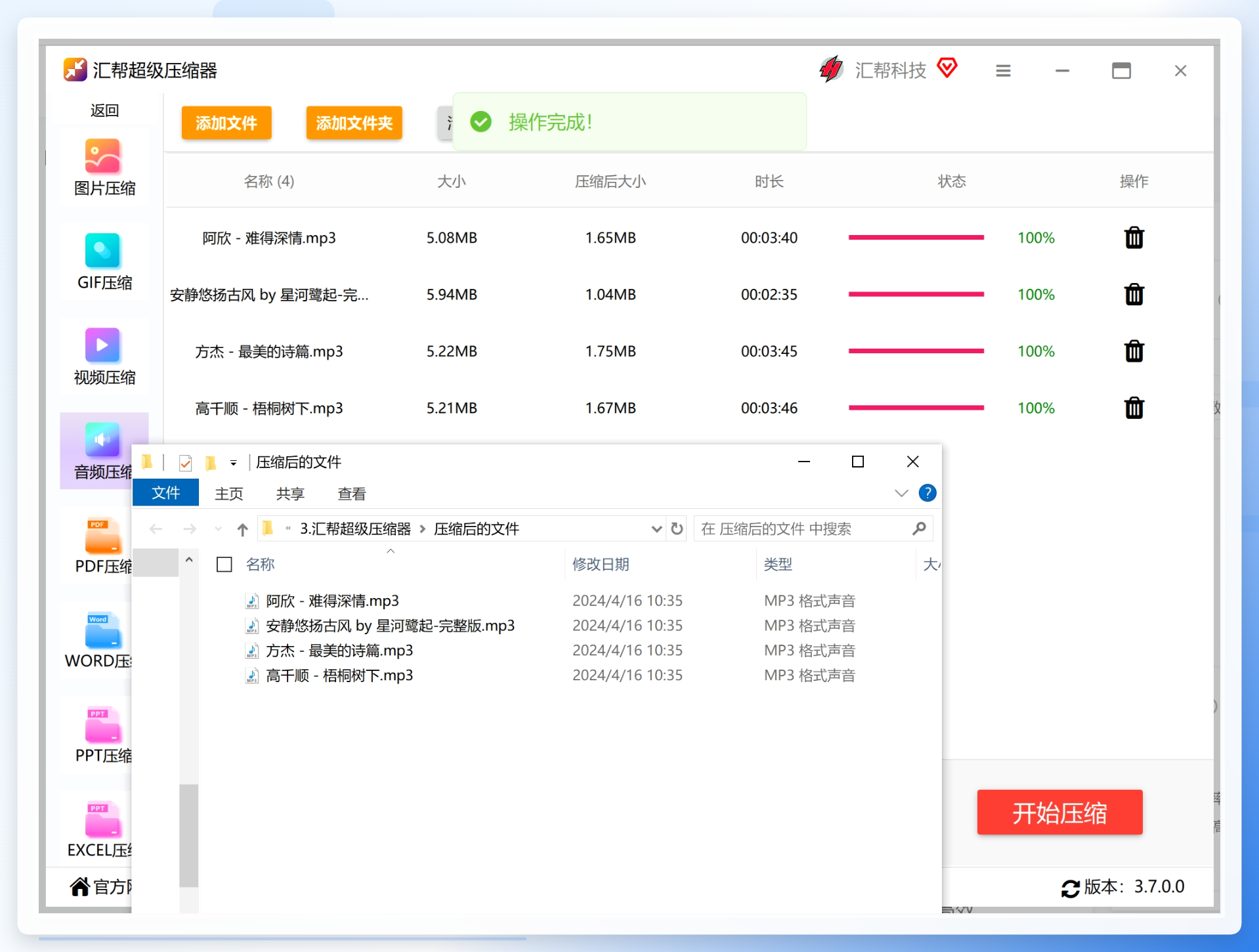This screenshot has height=952, width=1259.
Task: Expand the address breadcrumb overflow chevron
Action: (288, 529)
